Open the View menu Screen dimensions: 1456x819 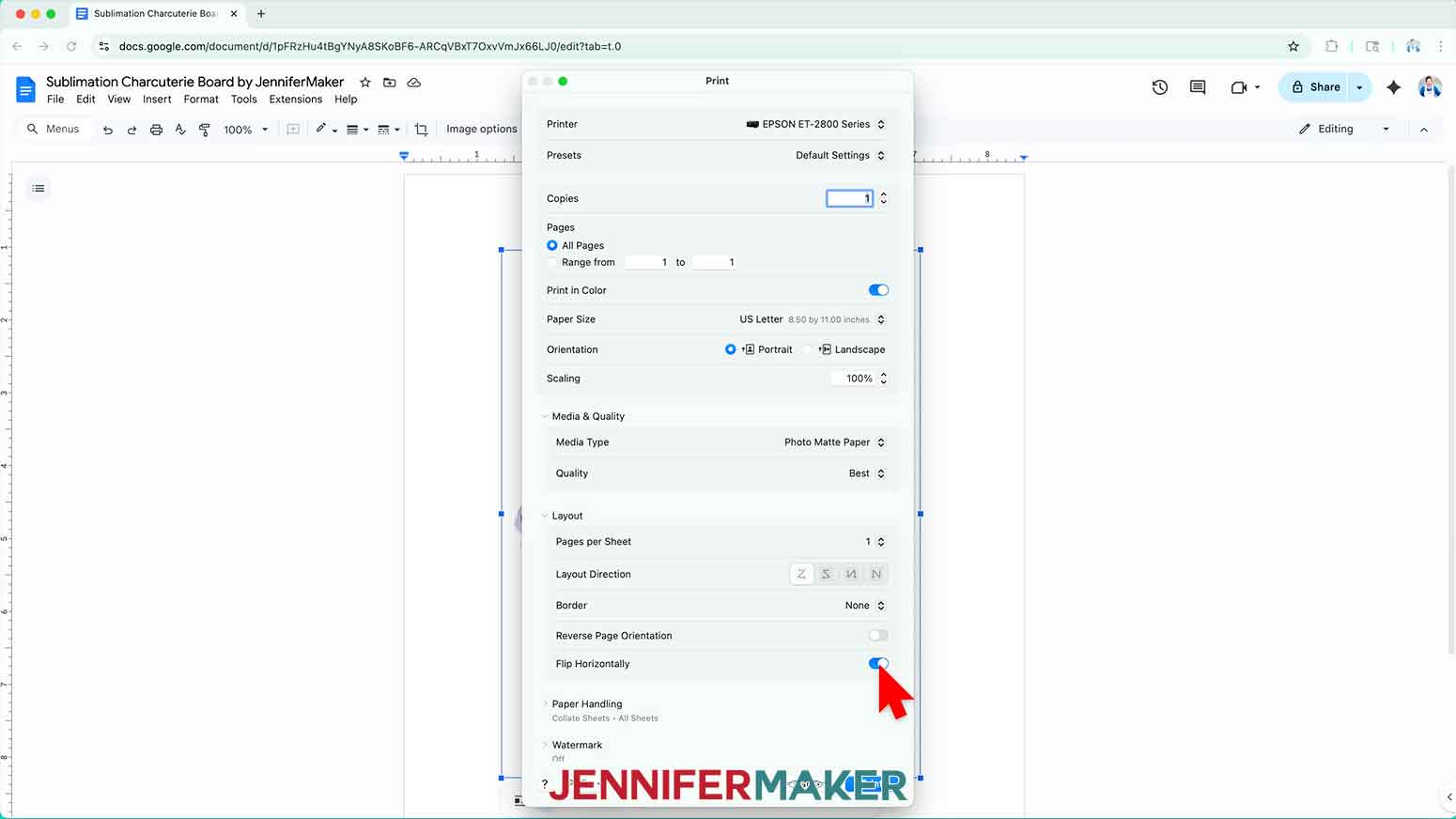119,100
